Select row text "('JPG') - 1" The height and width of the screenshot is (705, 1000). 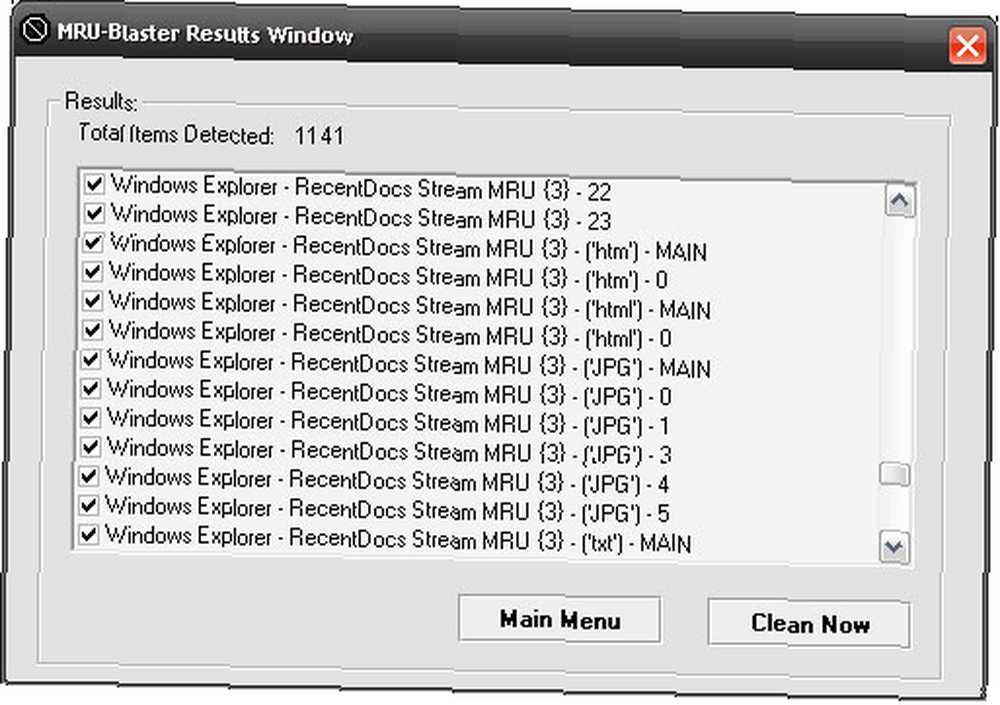pos(388,422)
